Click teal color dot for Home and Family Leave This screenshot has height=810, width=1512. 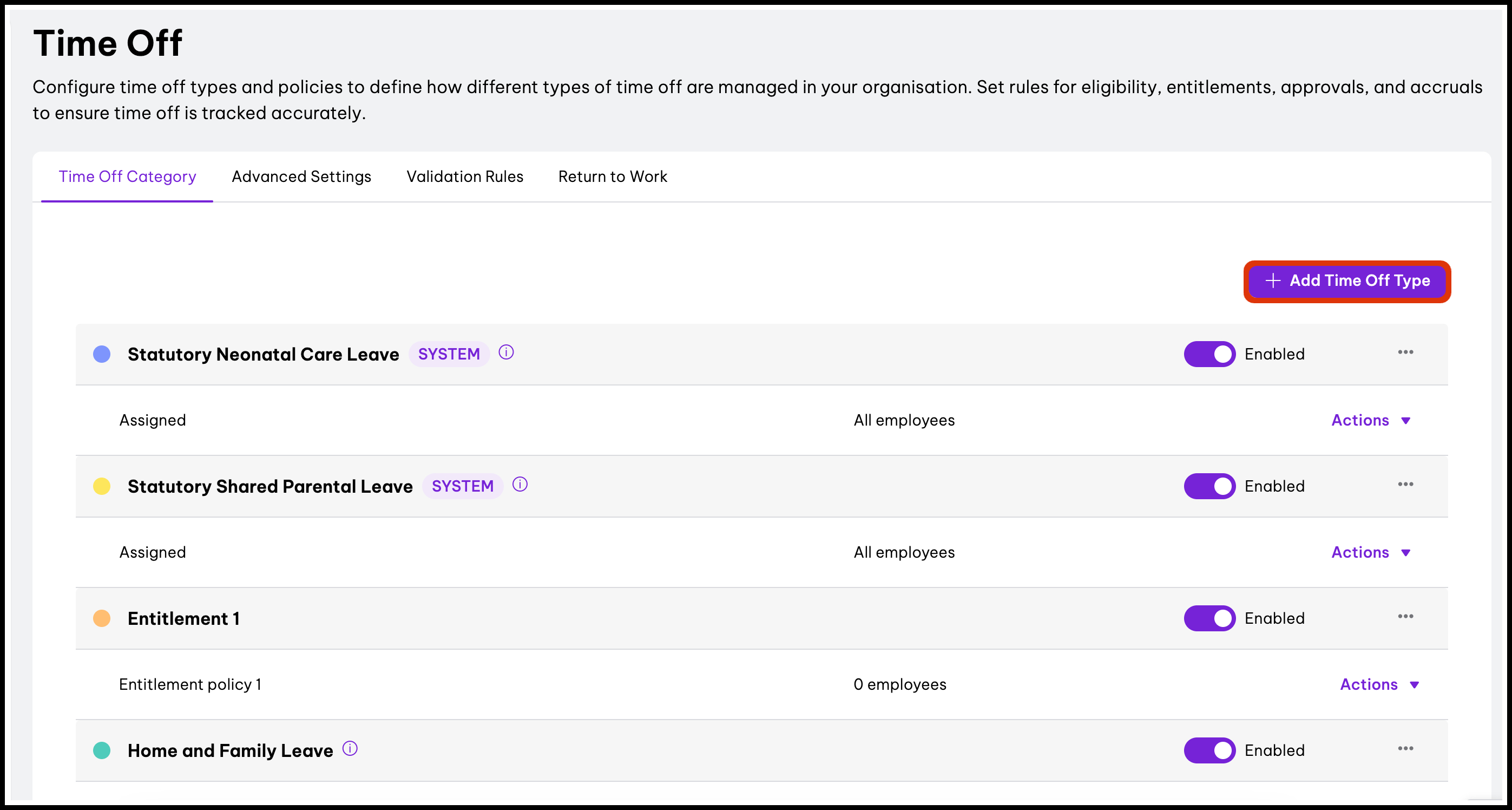(x=102, y=750)
